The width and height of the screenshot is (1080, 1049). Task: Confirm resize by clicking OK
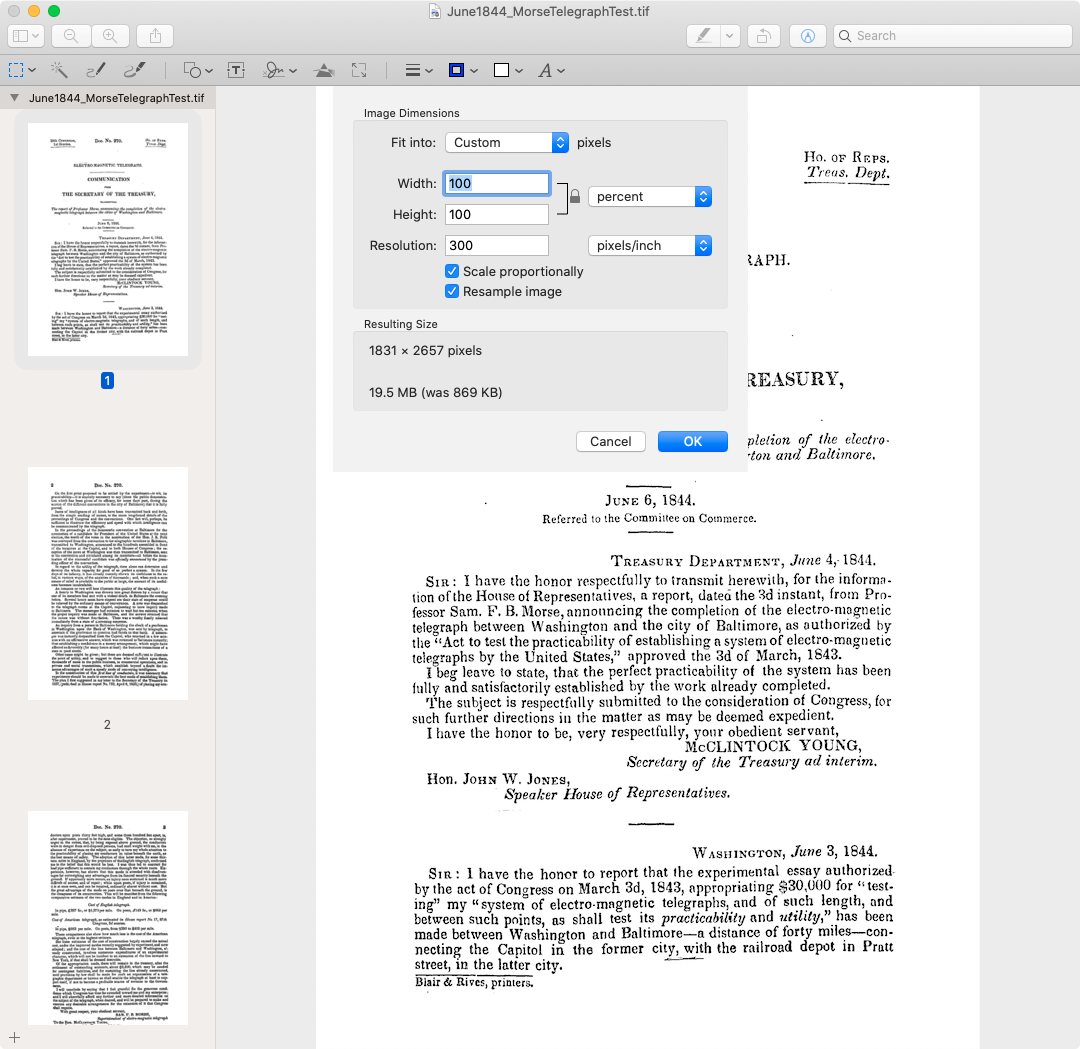(x=693, y=441)
